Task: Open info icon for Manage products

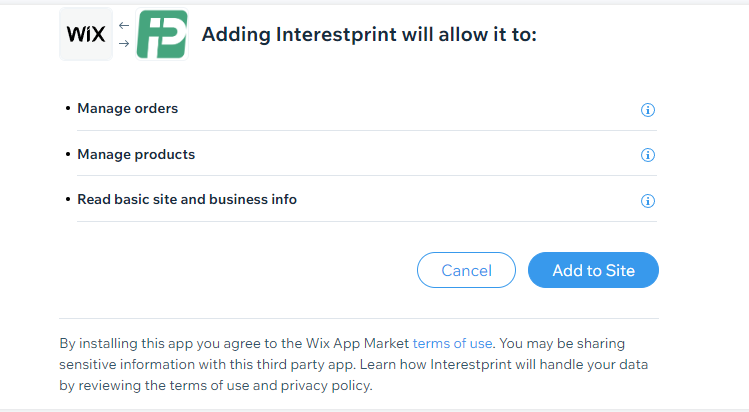Action: pyautogui.click(x=647, y=155)
